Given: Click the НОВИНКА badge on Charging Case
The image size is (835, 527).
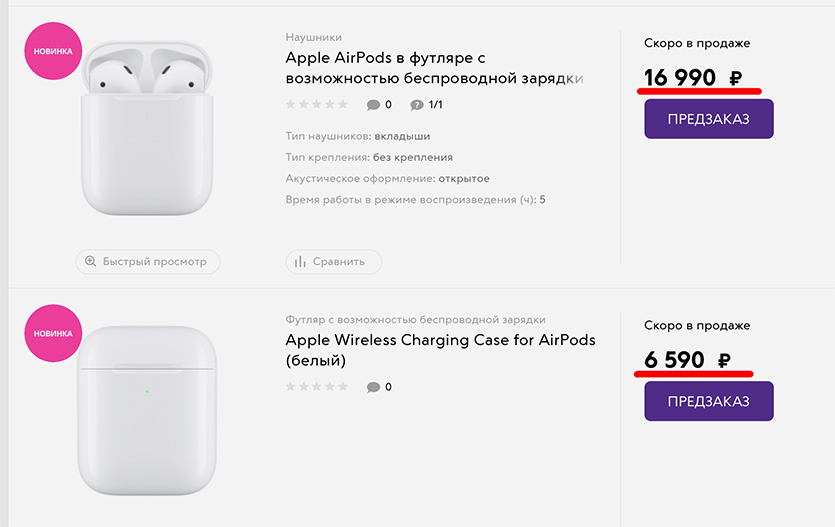Looking at the screenshot, I should pyautogui.click(x=52, y=332).
